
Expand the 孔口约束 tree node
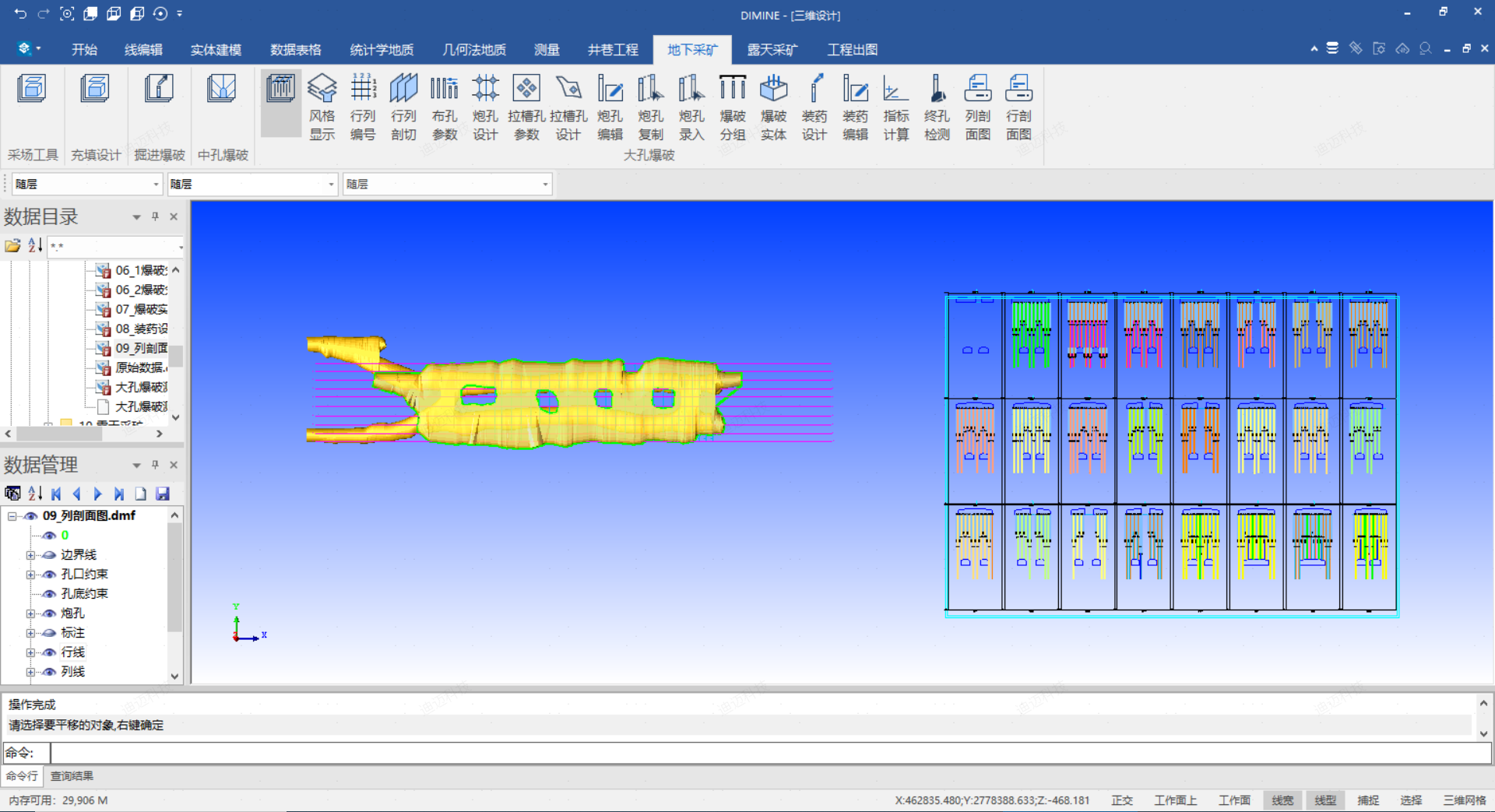click(30, 575)
